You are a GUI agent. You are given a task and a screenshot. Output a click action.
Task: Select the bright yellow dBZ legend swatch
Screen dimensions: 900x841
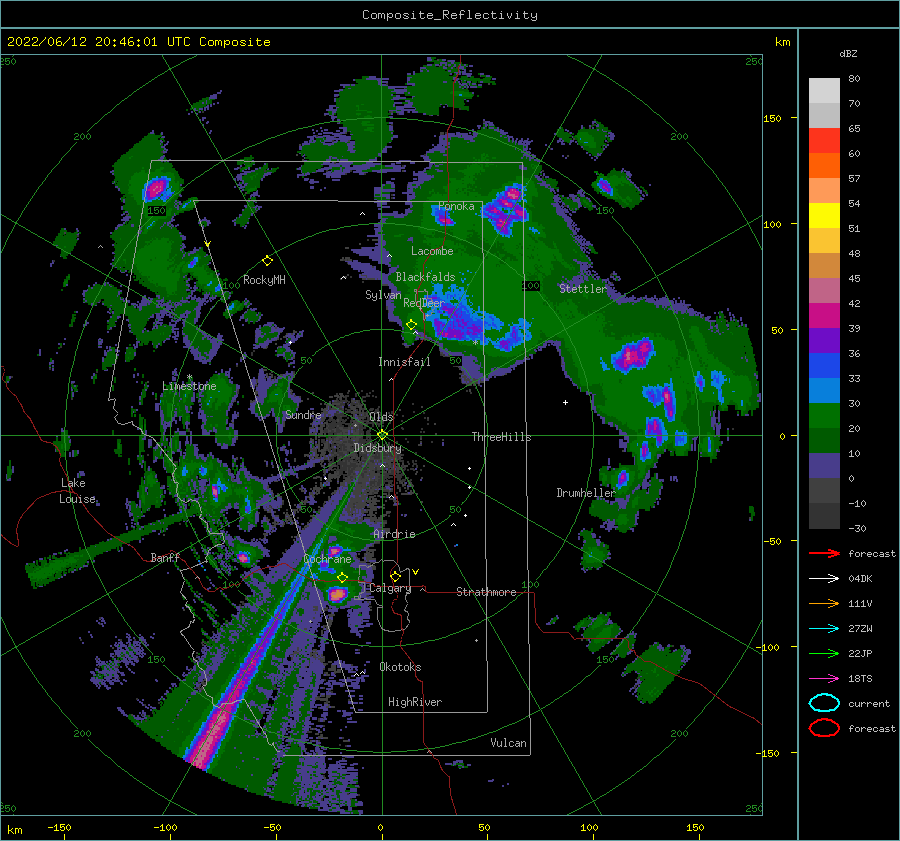pyautogui.click(x=824, y=215)
